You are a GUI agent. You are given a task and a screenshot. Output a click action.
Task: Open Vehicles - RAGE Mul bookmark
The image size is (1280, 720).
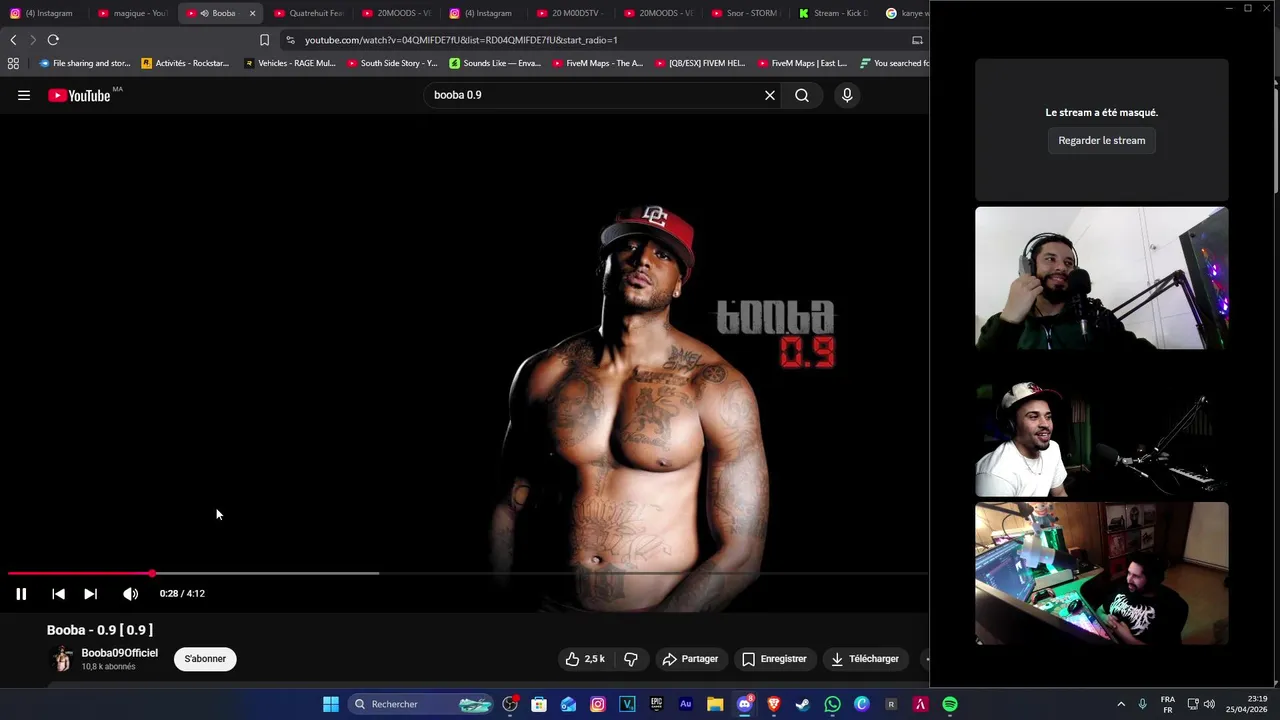coord(290,63)
